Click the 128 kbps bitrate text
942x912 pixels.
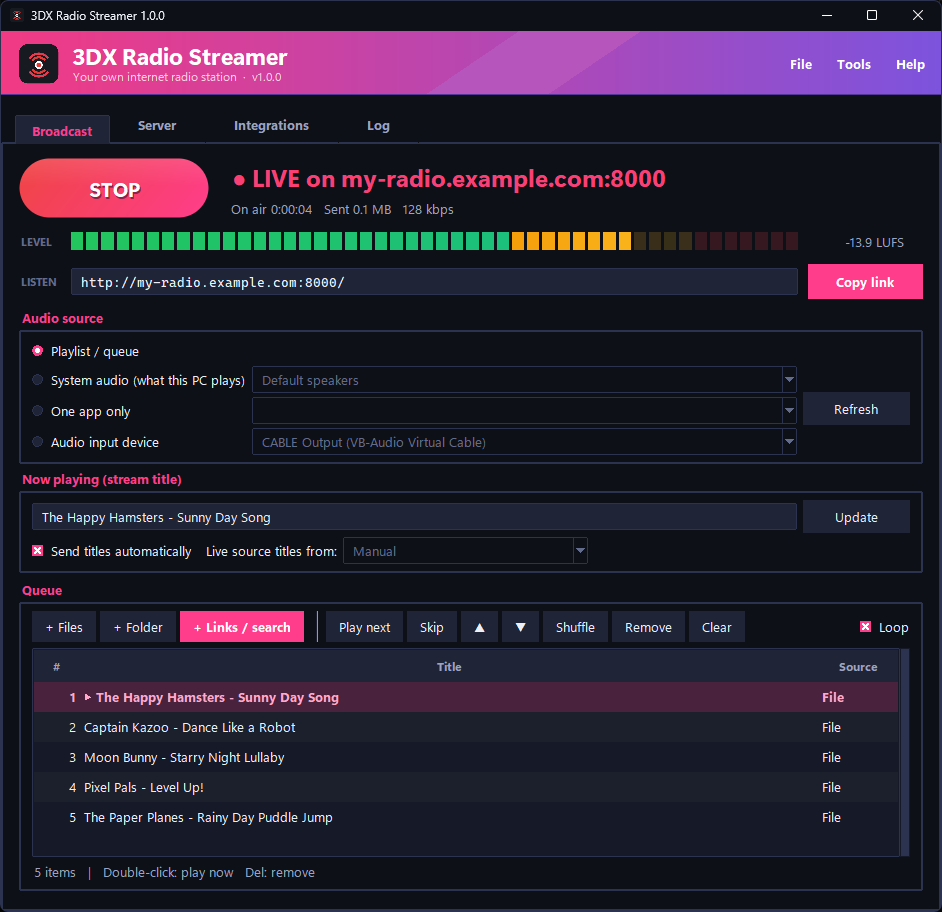tap(428, 210)
